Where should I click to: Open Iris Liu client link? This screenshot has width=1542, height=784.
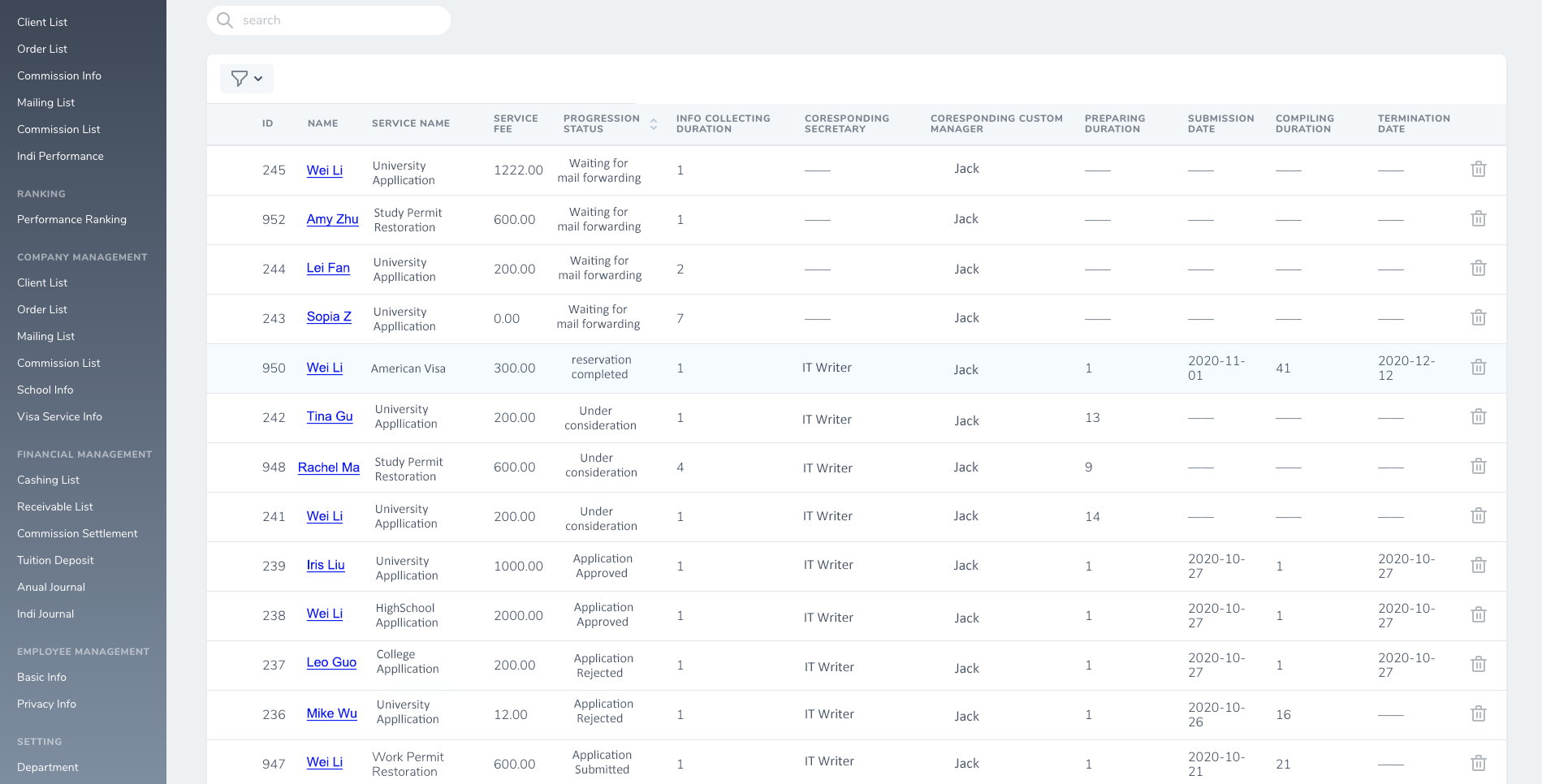326,565
